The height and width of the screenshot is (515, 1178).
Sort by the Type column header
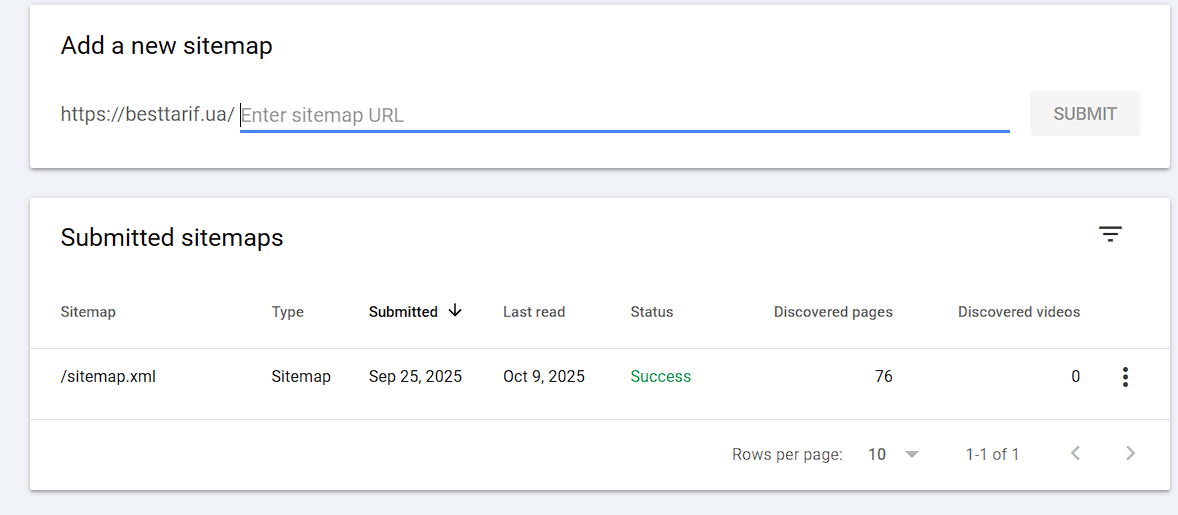pyautogui.click(x=287, y=312)
